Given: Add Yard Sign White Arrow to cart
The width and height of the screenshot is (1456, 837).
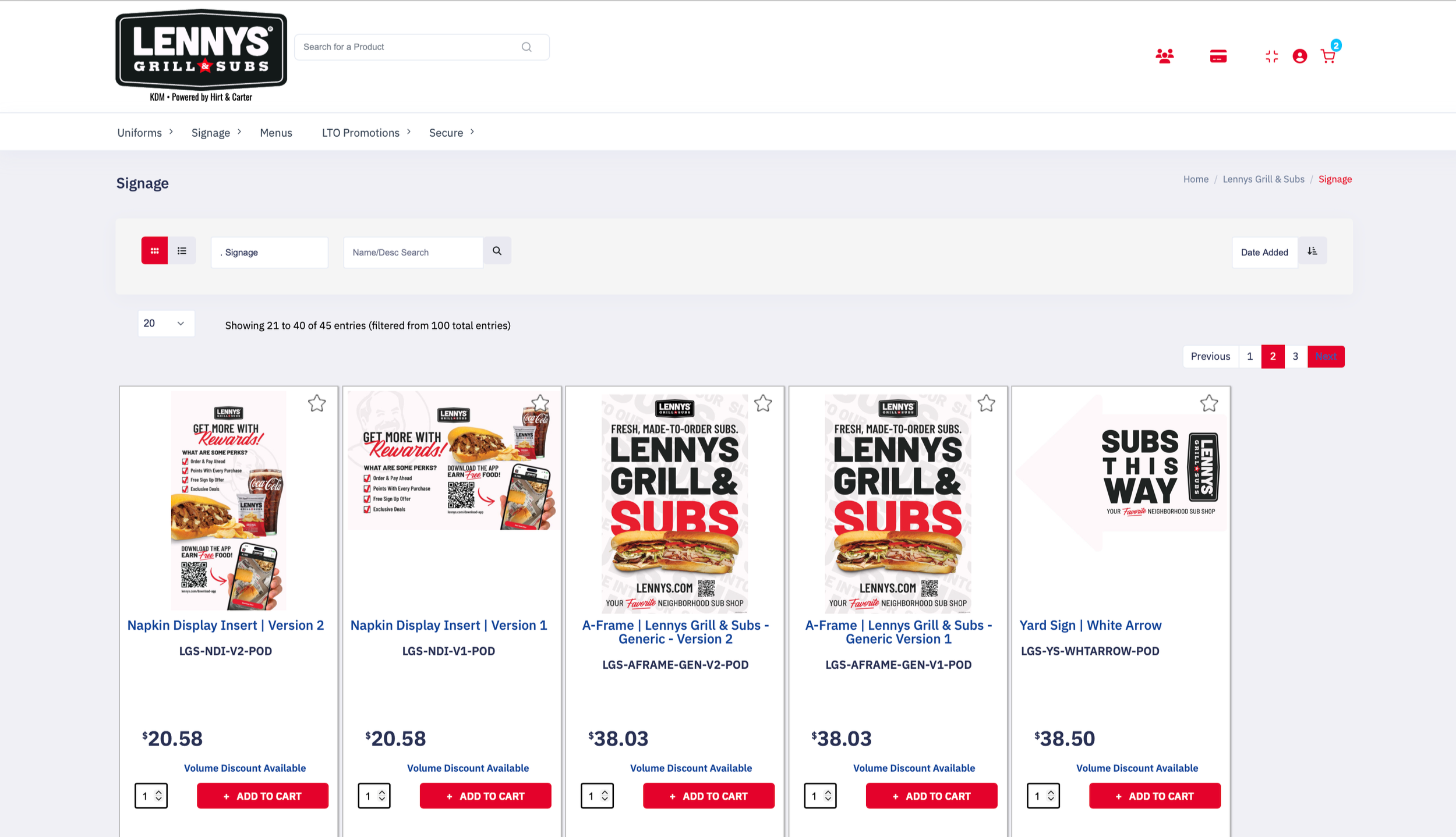Looking at the screenshot, I should click(x=1155, y=796).
